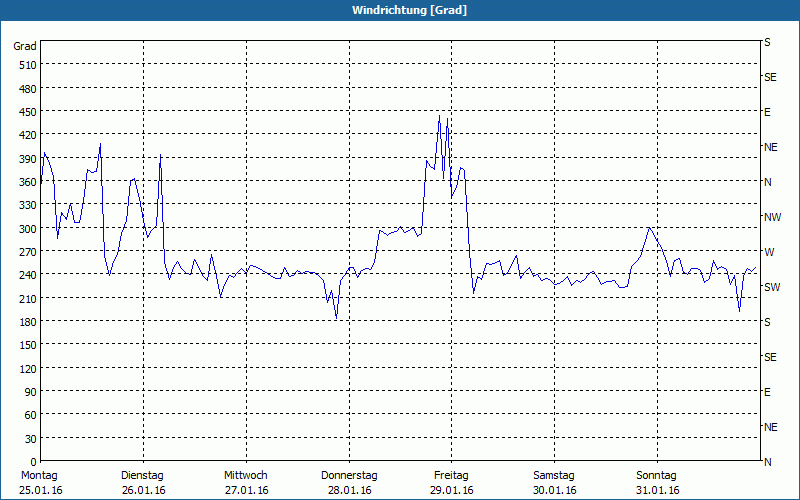Pick the 210 tick label
Viewport: 800px width, 500px height.
coord(28,298)
